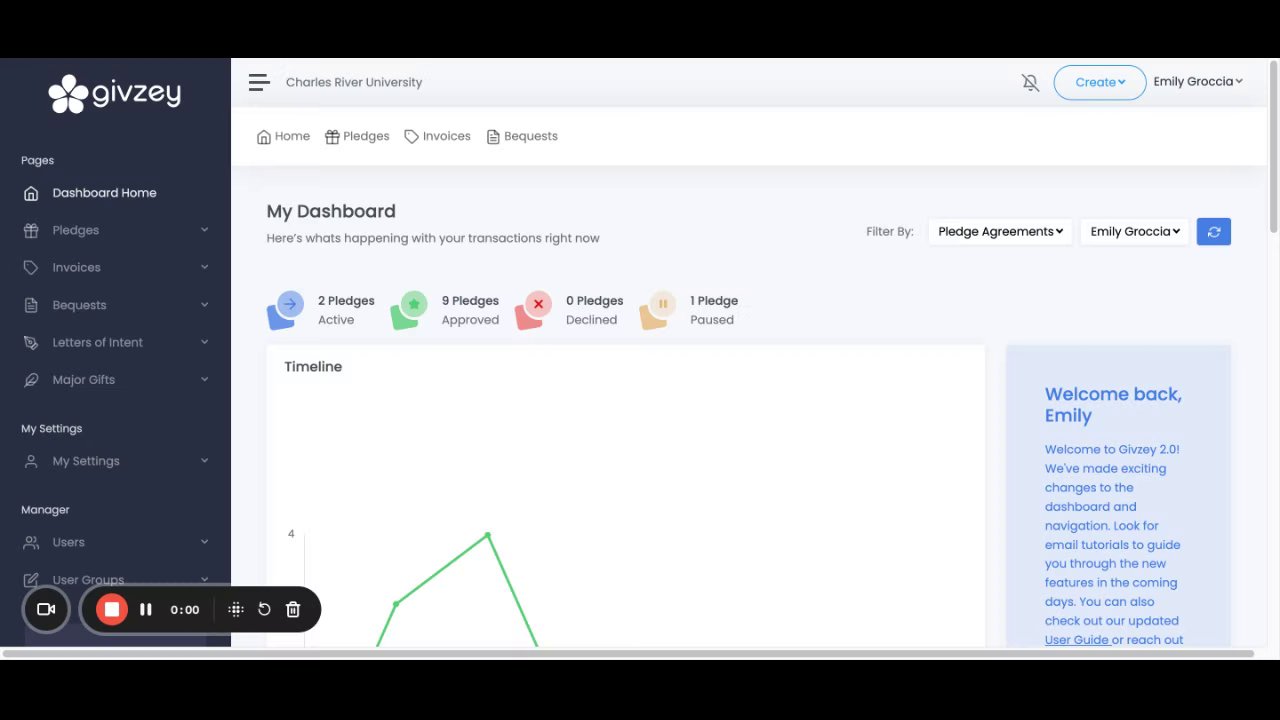Go to Home in top navigation
Screen dimensions: 1280x720
coord(283,136)
